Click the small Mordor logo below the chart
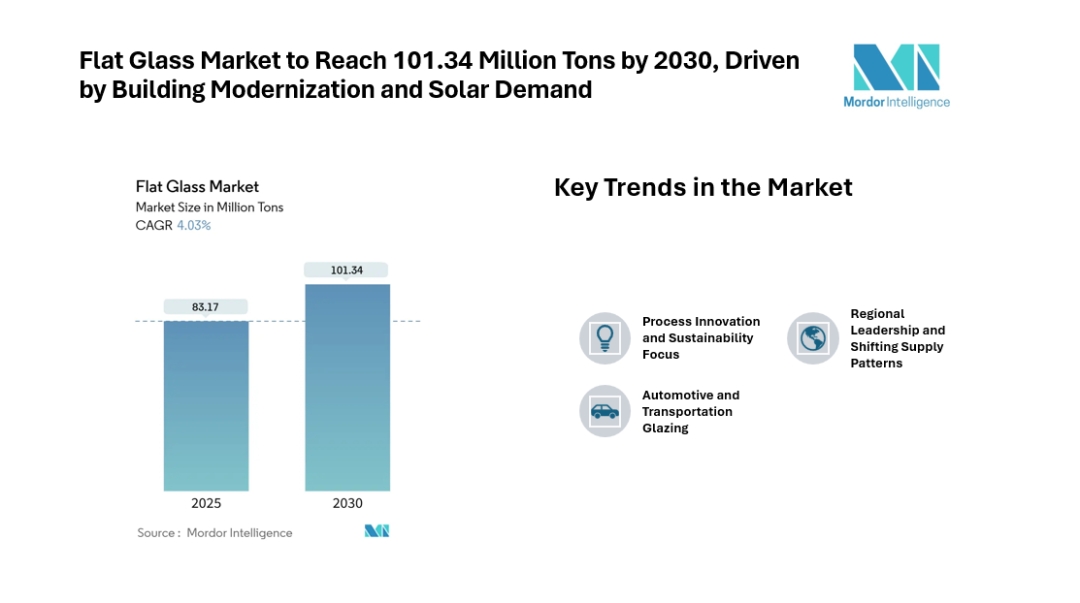 [x=376, y=531]
